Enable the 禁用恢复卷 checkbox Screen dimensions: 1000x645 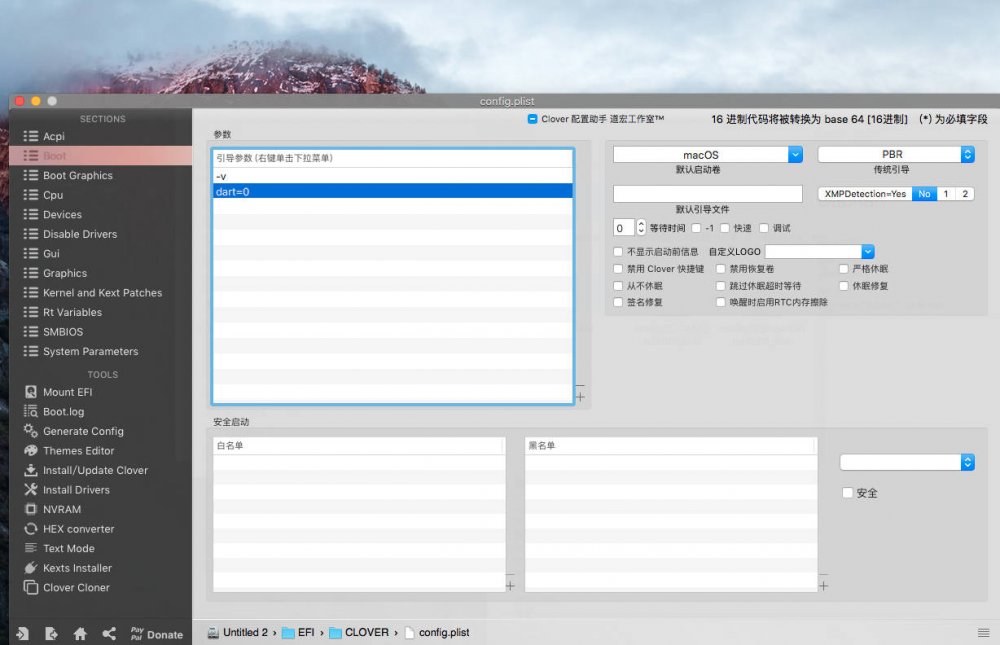coord(721,269)
